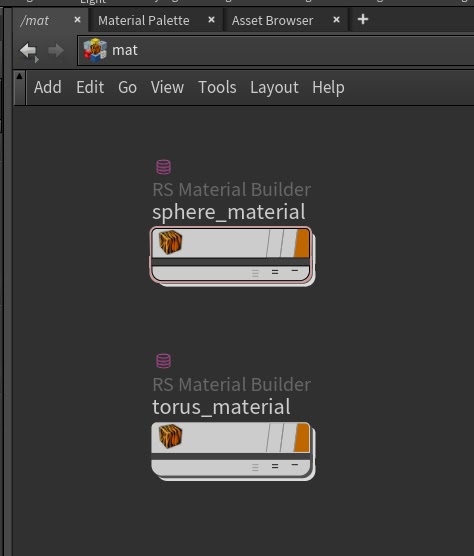Expand sphere_material node inputs with equals icon

pos(275,272)
